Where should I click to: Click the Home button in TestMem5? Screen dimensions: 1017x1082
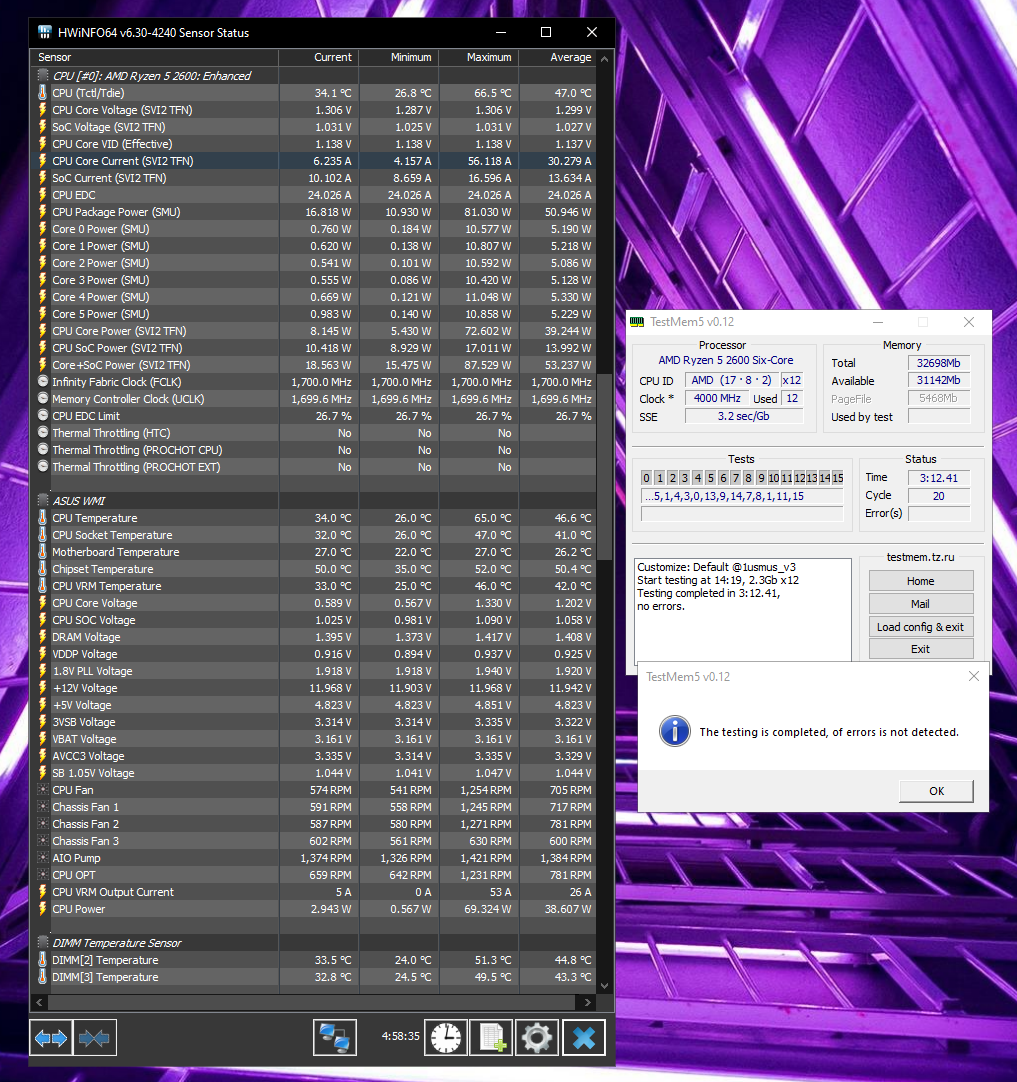[x=921, y=581]
